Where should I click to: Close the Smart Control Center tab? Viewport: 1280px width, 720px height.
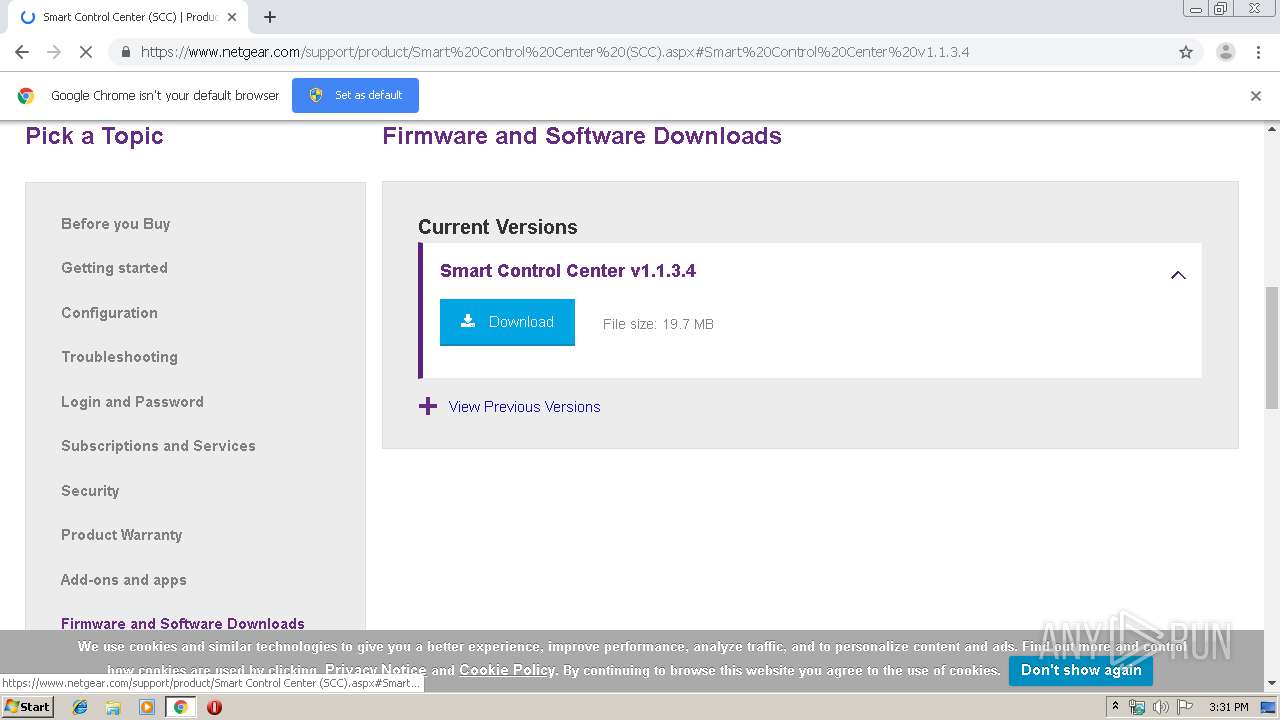point(233,17)
